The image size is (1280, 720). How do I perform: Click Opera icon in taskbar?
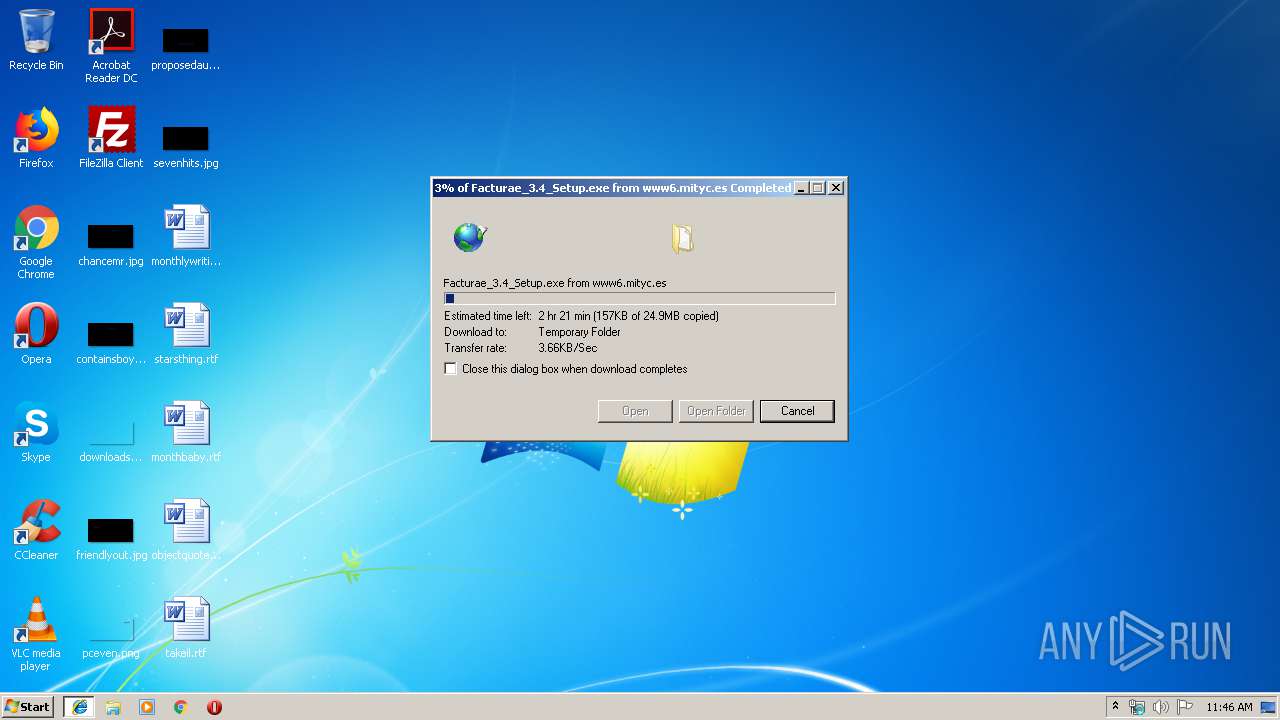(x=214, y=707)
